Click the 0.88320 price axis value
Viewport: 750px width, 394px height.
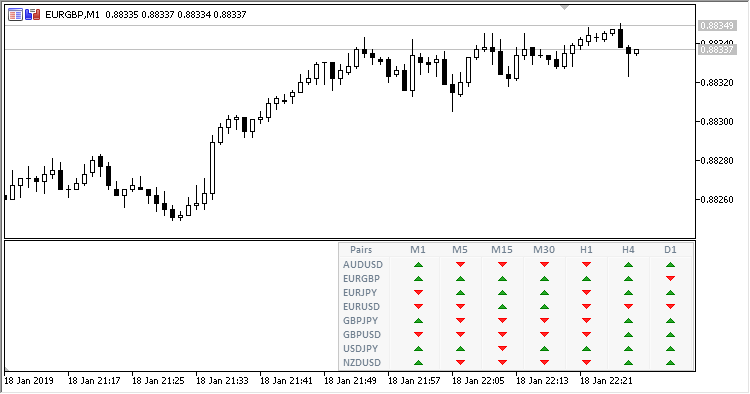tap(717, 82)
